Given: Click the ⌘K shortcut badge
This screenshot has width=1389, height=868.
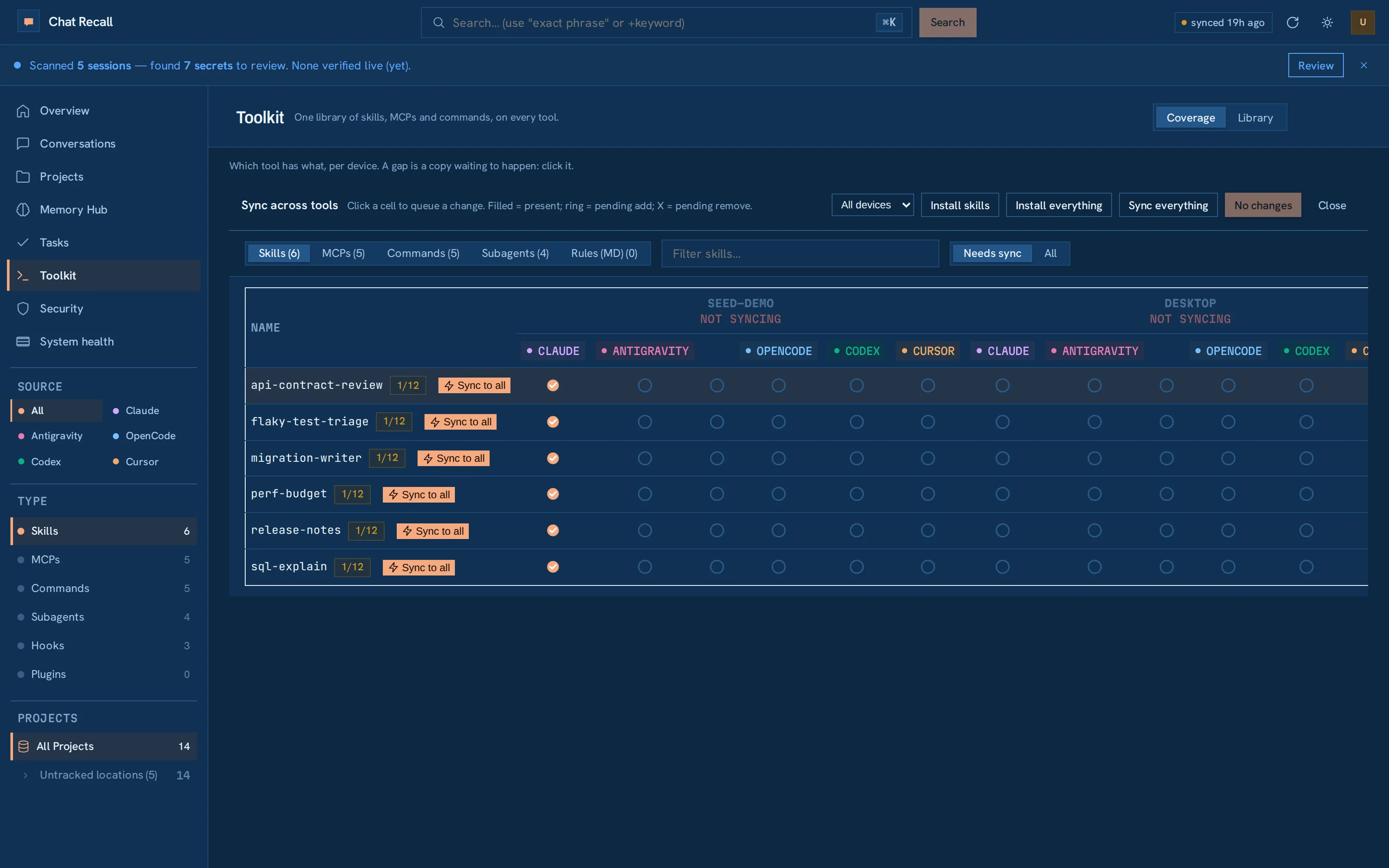Looking at the screenshot, I should (889, 23).
